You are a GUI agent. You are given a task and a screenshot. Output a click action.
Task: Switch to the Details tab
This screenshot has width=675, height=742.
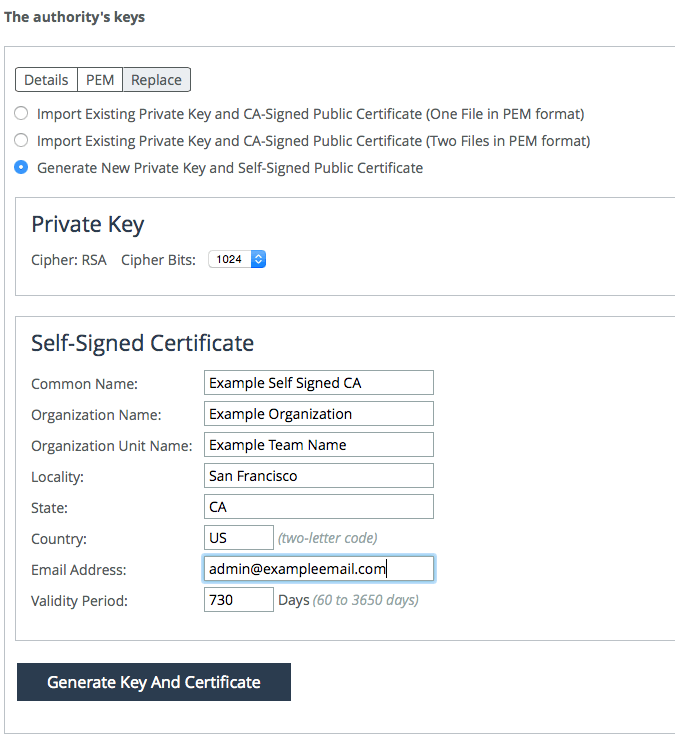point(46,80)
